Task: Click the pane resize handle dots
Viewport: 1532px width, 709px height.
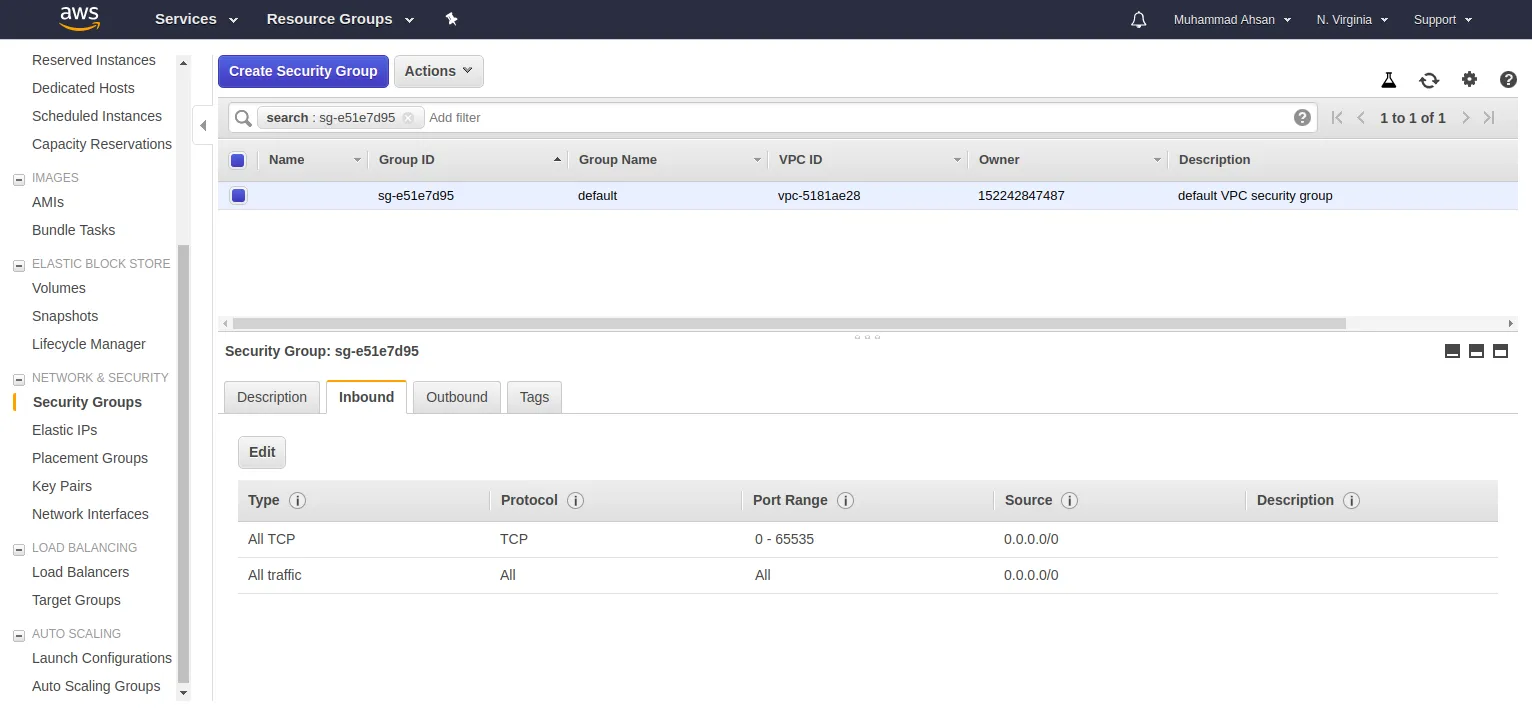Action: (867, 337)
